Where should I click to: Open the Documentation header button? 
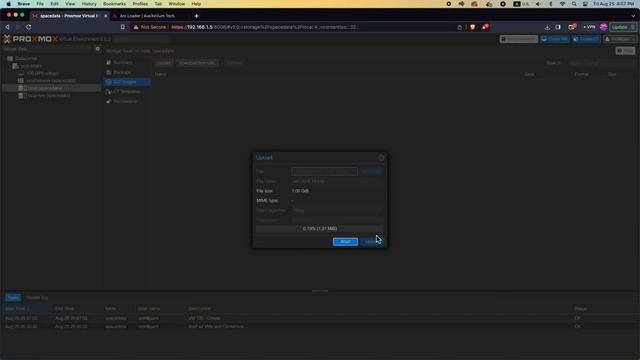(x=519, y=39)
